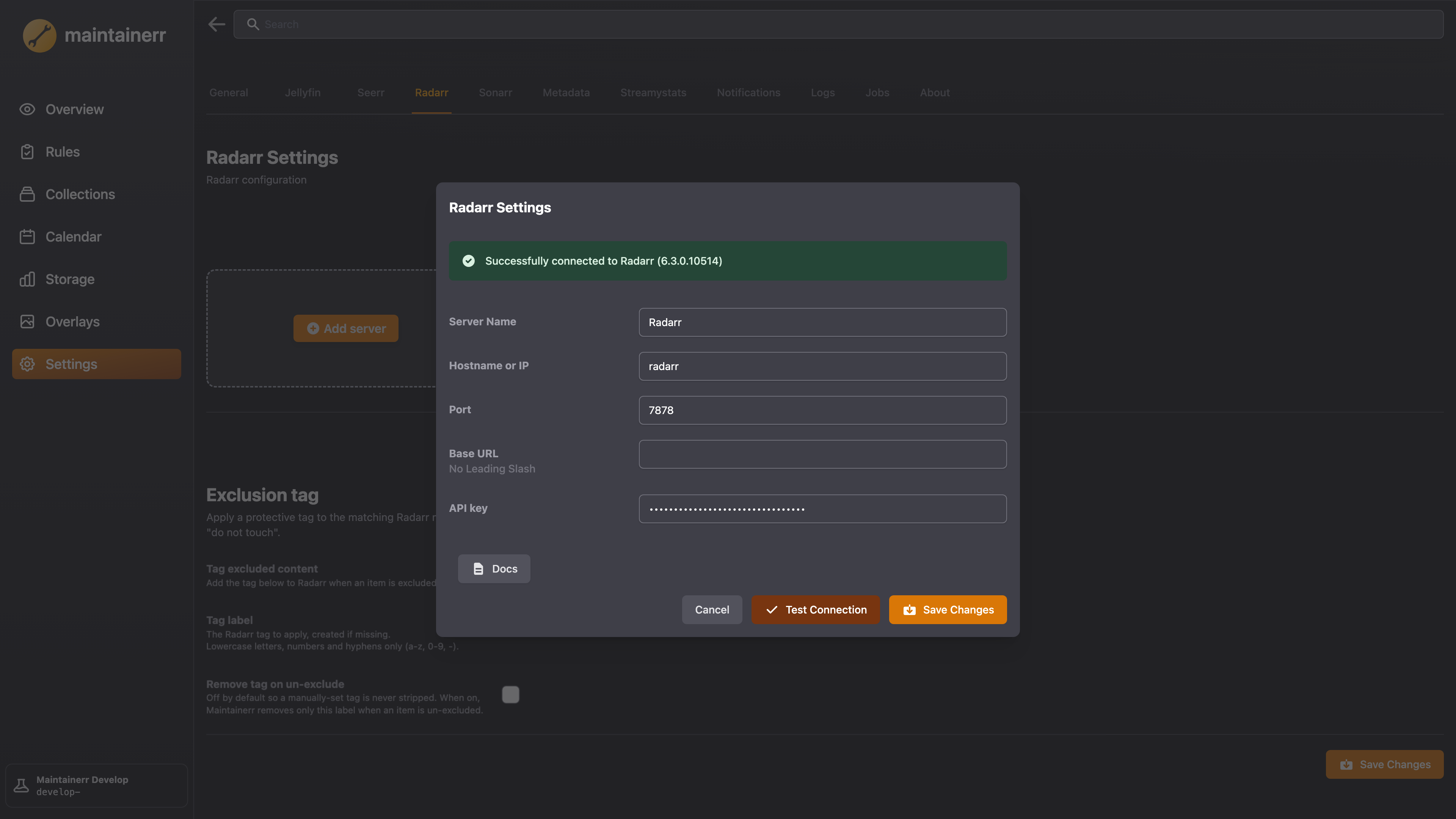The width and height of the screenshot is (1456, 819).
Task: Save Changes in the Radarr dialog
Action: (947, 609)
